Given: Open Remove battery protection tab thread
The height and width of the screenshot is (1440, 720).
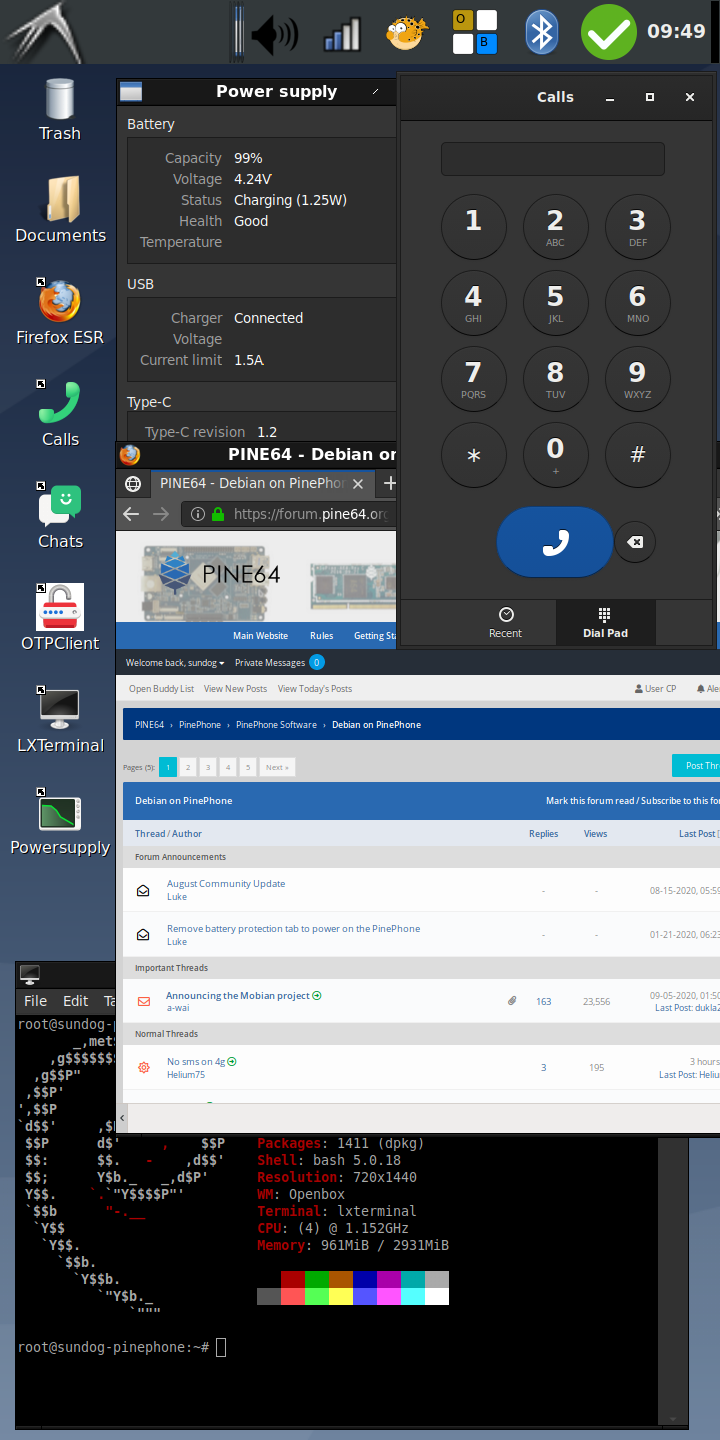Looking at the screenshot, I should point(293,929).
